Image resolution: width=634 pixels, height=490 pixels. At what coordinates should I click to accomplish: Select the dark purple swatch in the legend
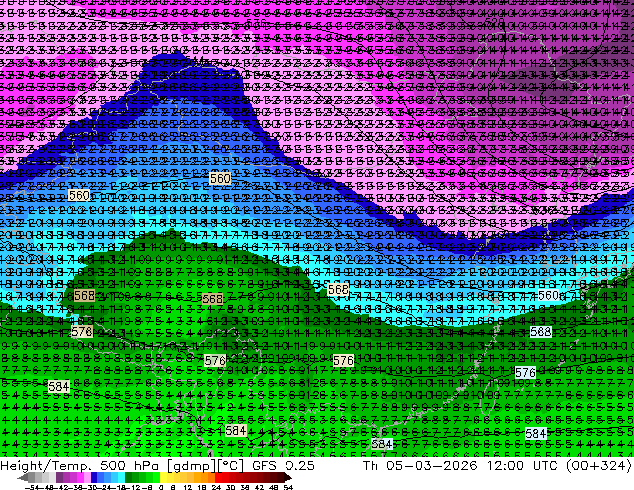pos(59,477)
